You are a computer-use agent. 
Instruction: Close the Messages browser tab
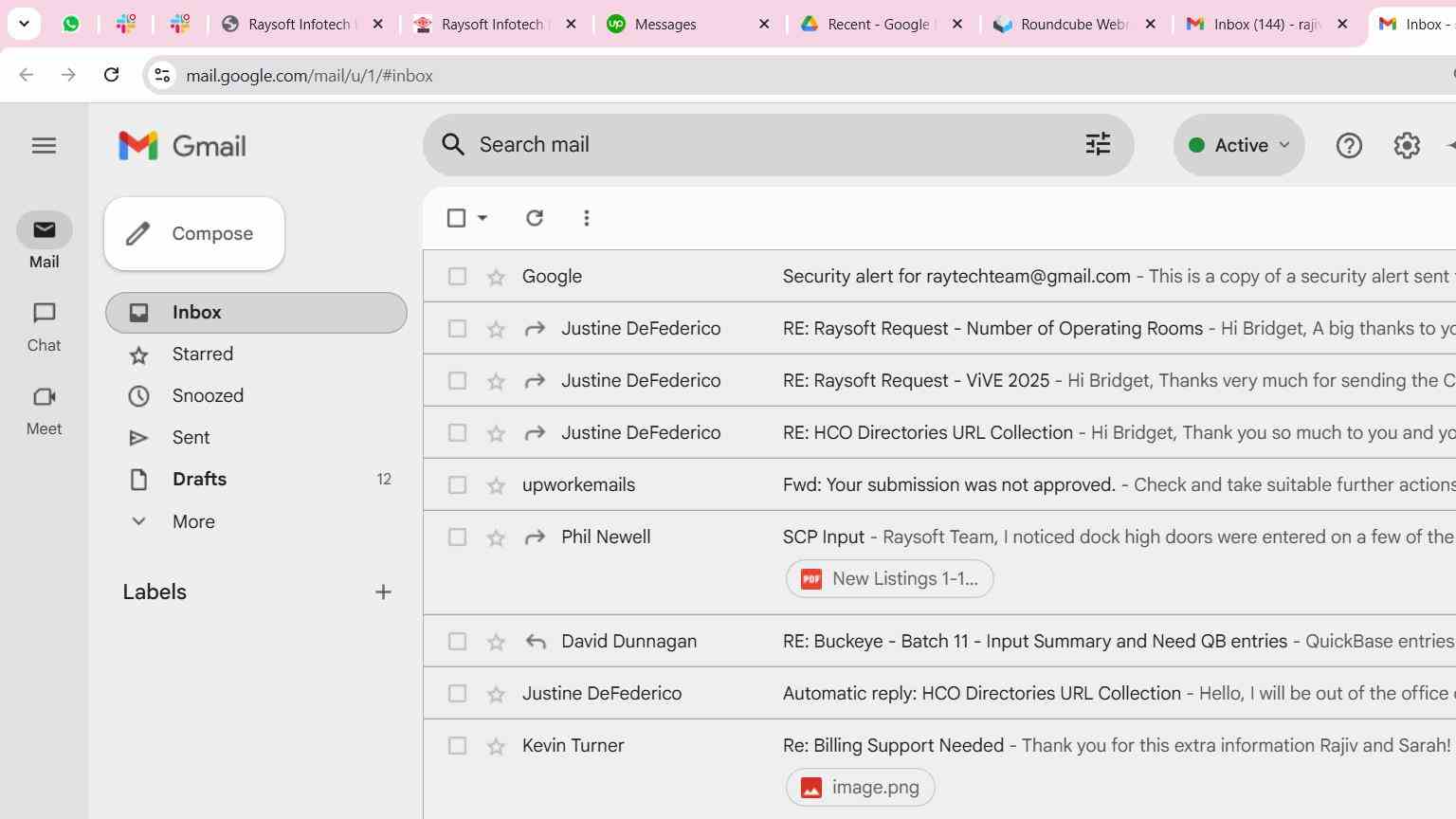(764, 24)
